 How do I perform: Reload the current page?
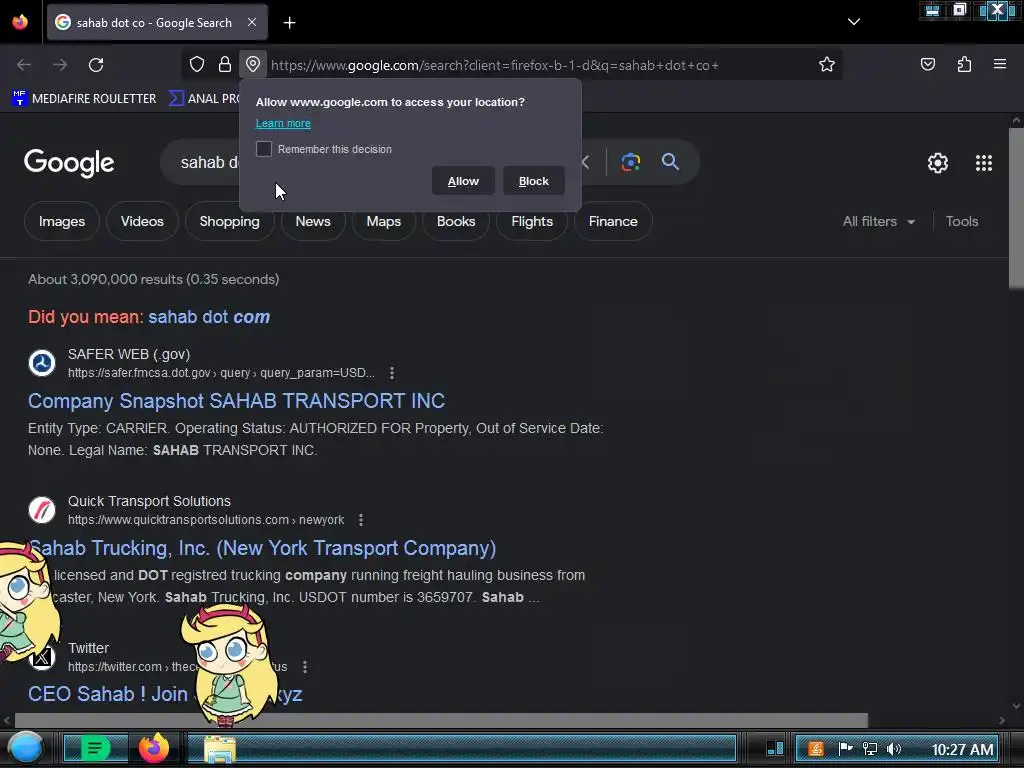(96, 65)
